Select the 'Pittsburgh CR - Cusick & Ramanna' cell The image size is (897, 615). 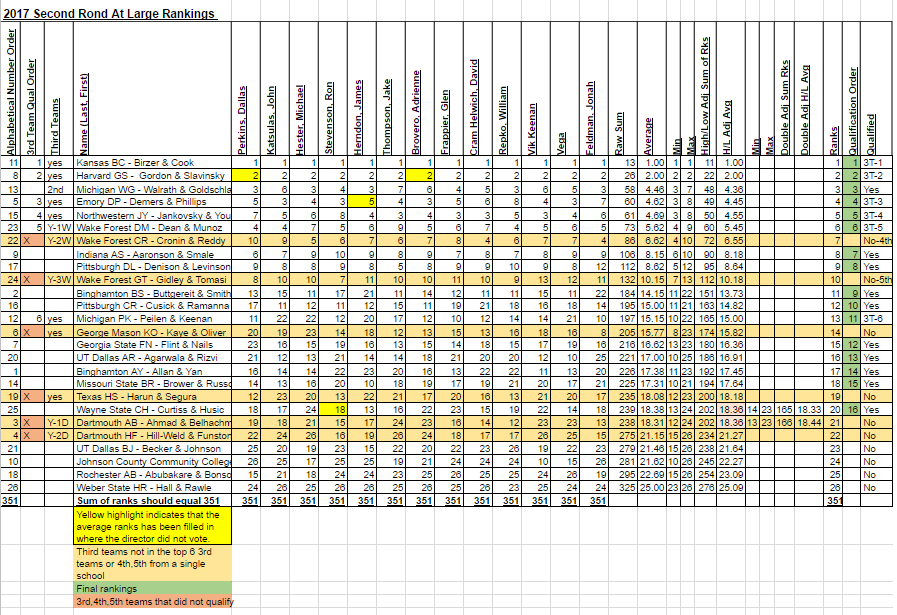click(152, 305)
